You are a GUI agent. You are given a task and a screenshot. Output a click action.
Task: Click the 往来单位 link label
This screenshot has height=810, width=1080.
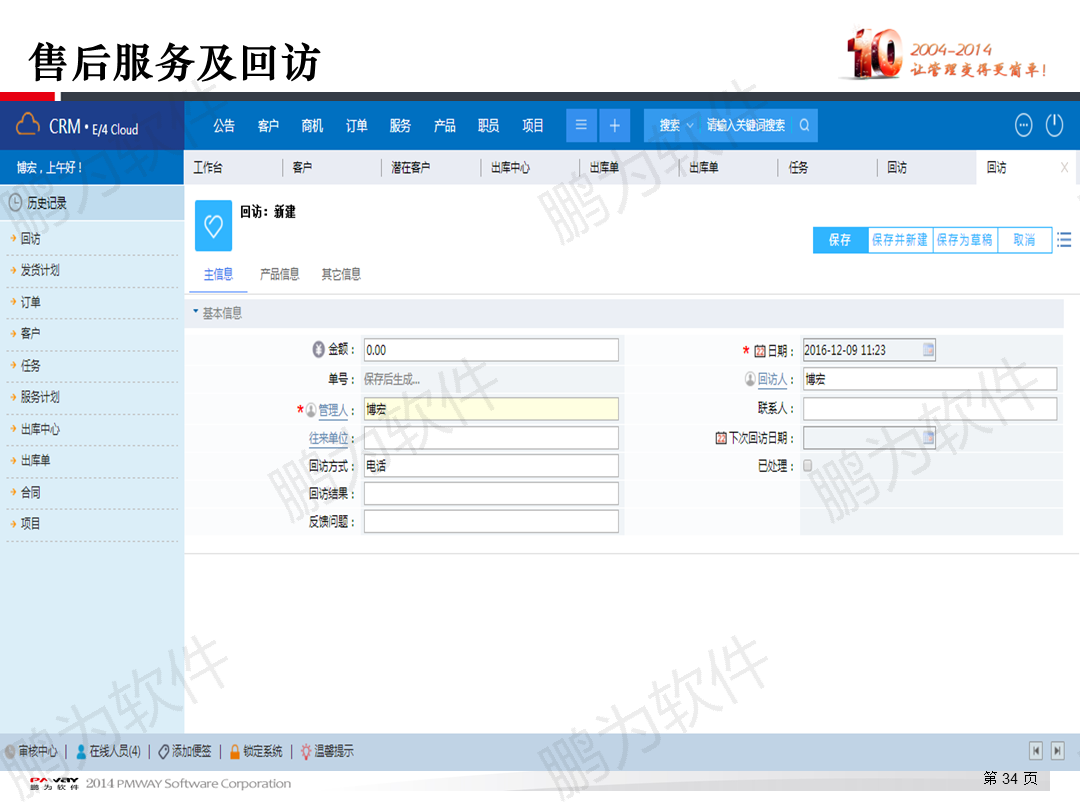click(x=328, y=438)
